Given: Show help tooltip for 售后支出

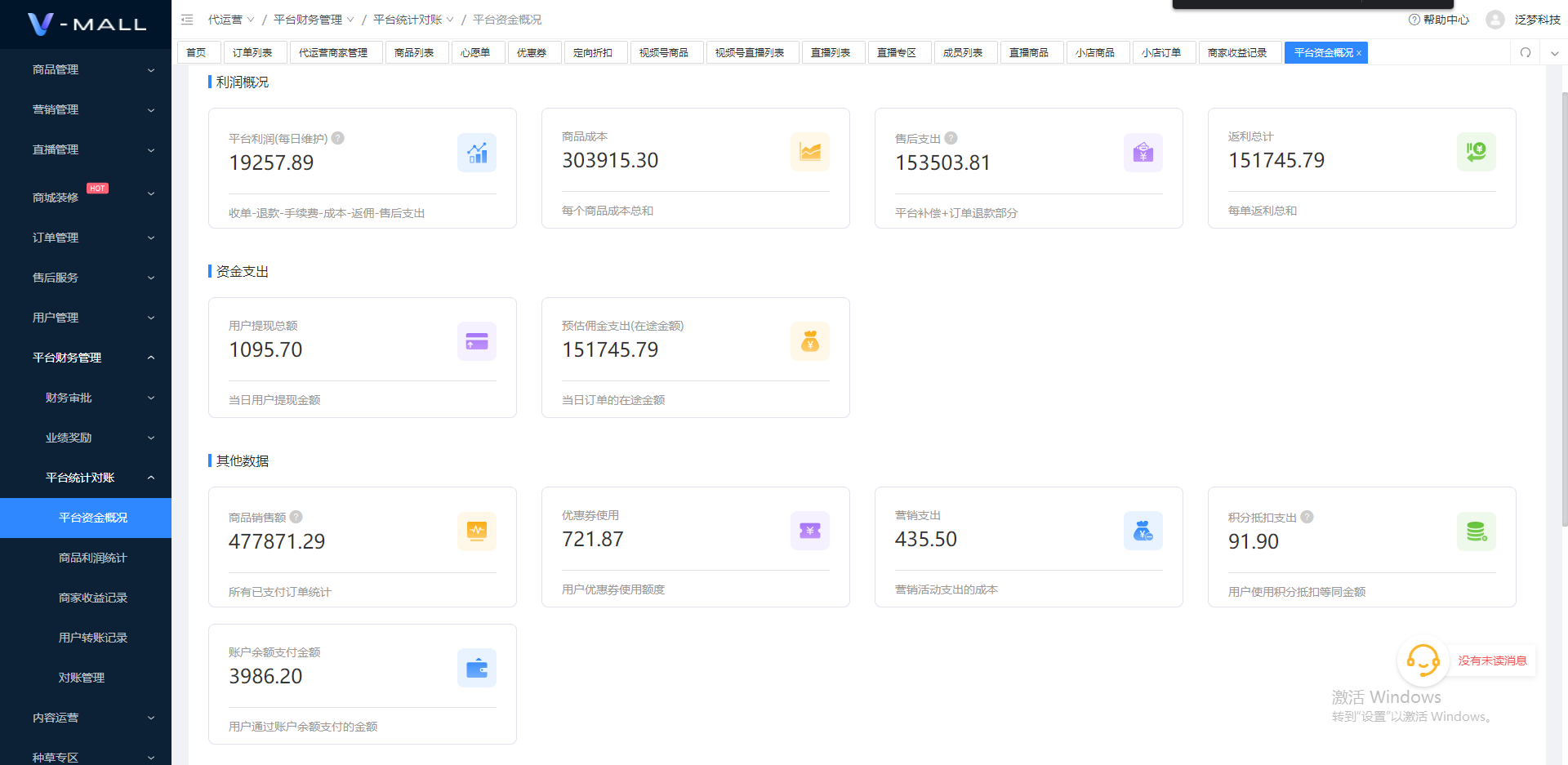Looking at the screenshot, I should (x=951, y=138).
